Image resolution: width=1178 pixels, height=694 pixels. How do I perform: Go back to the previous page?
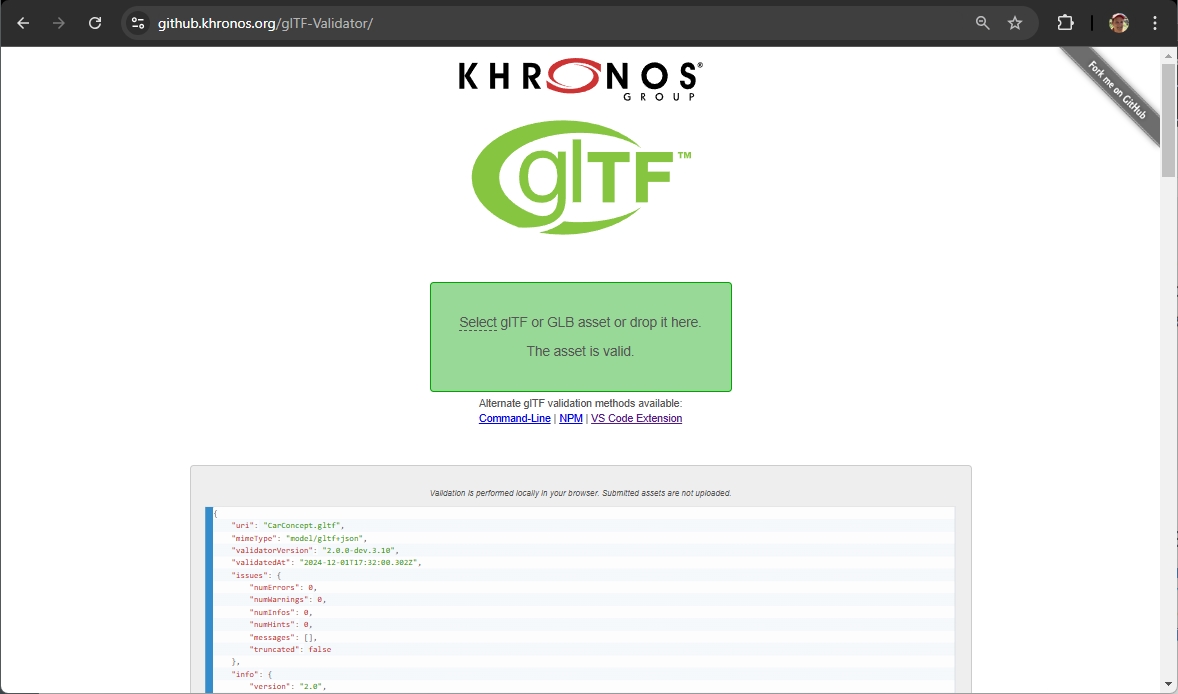click(x=23, y=23)
